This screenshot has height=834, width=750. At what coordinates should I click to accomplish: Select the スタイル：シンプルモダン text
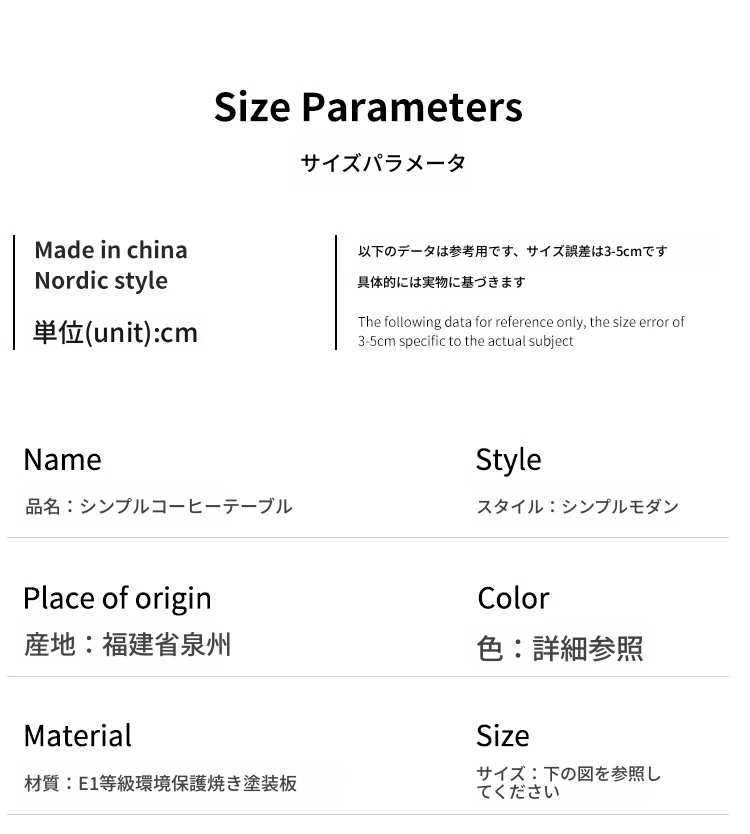pos(577,507)
